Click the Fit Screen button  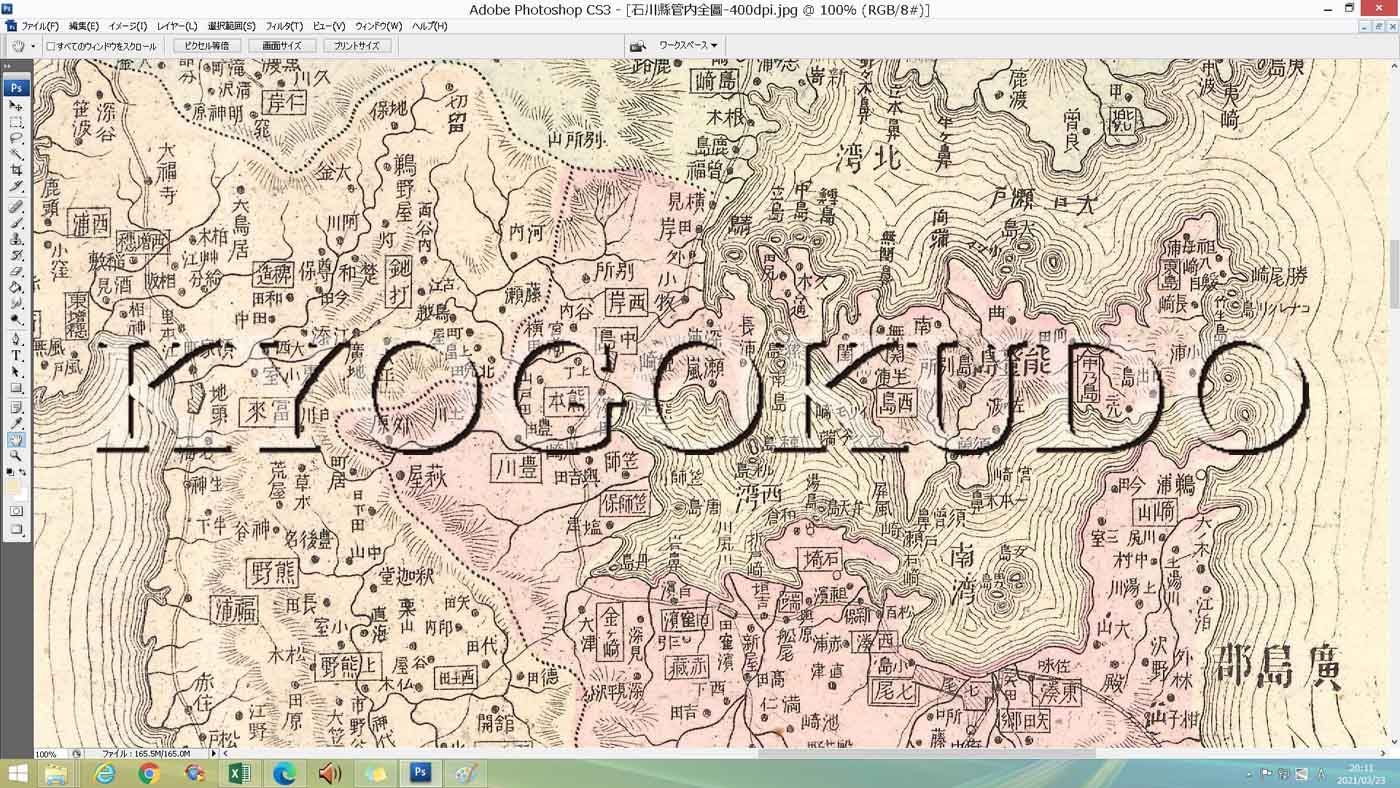[281, 46]
